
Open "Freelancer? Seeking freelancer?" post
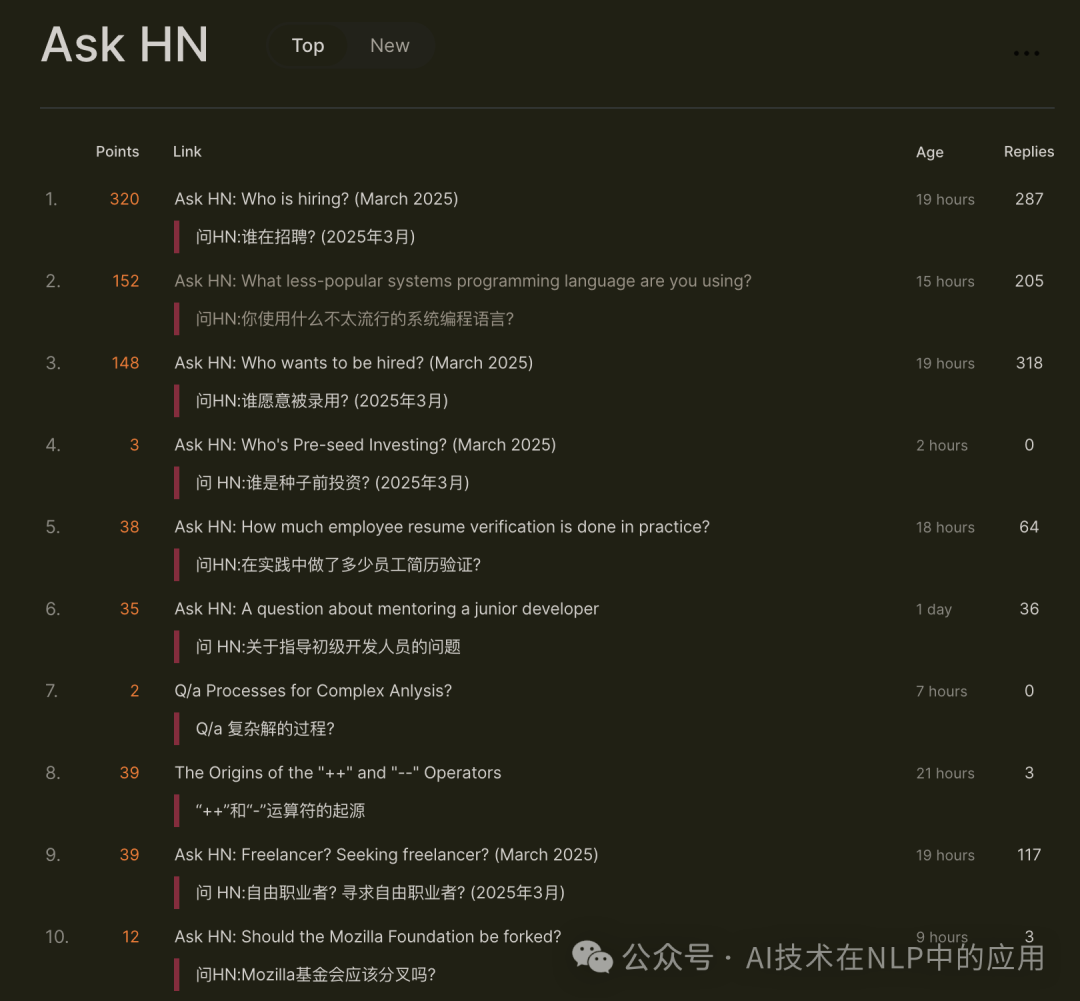[386, 855]
